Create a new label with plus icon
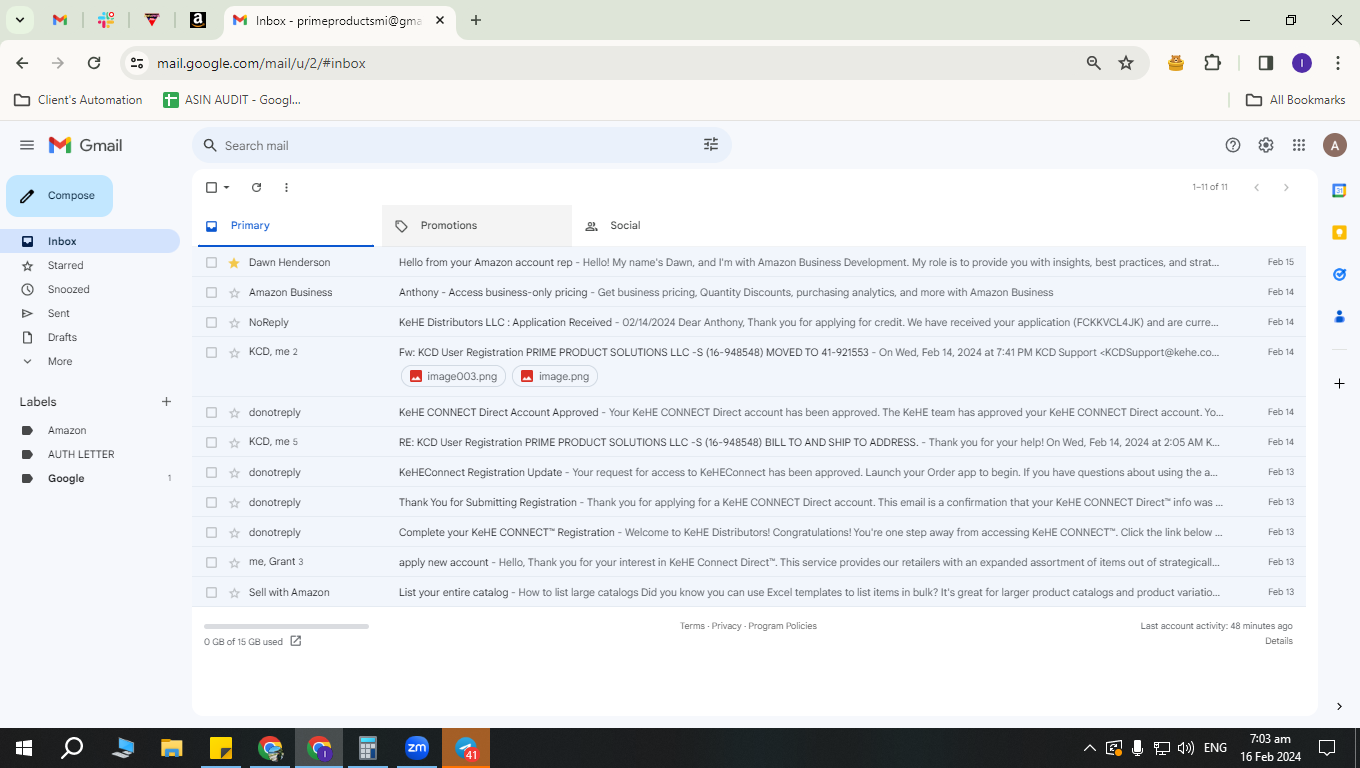The width and height of the screenshot is (1360, 768). pos(166,402)
